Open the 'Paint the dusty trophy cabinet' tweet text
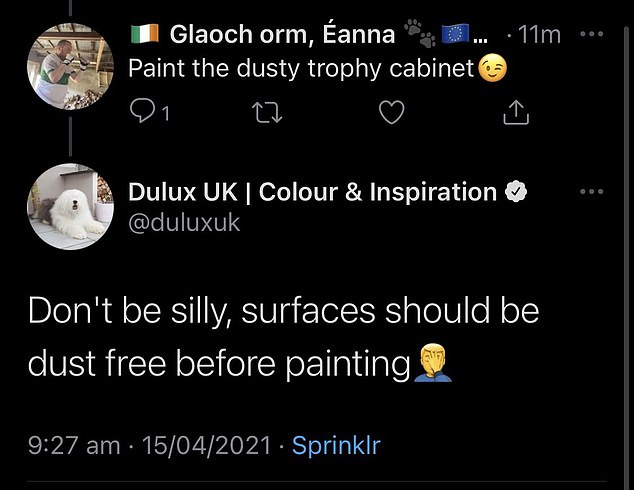Image resolution: width=634 pixels, height=490 pixels. pos(301,68)
